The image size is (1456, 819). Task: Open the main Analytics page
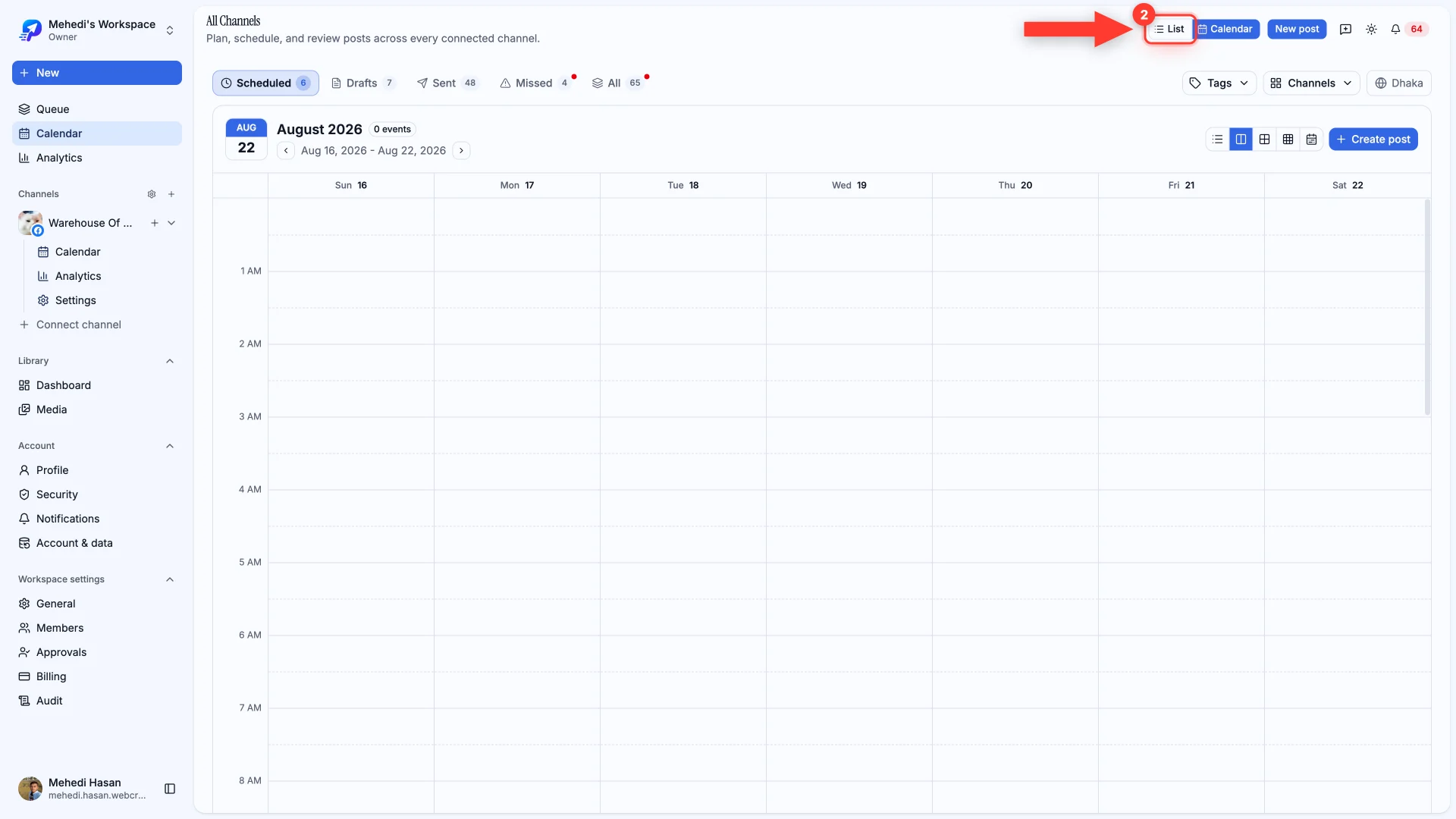97,158
